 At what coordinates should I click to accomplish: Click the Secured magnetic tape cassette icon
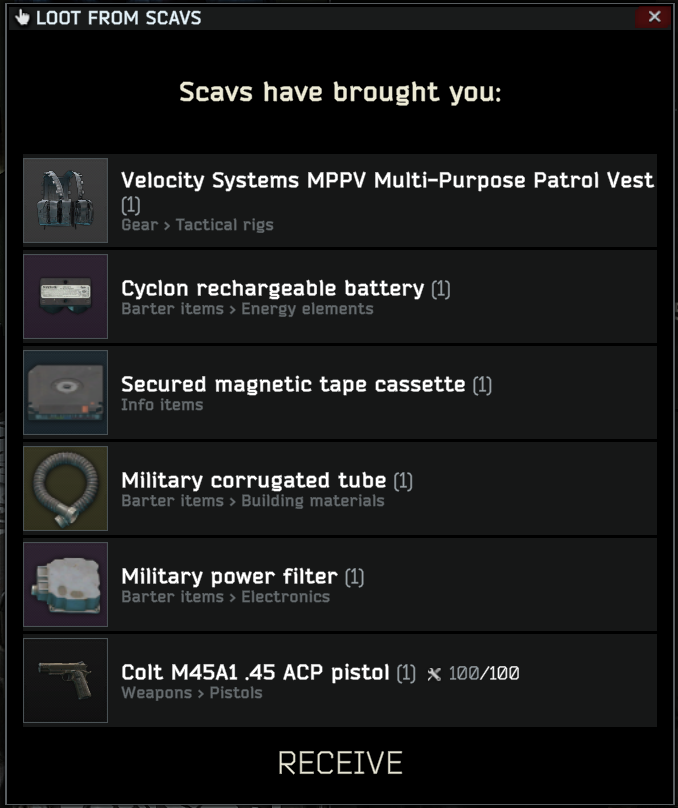(x=65, y=393)
